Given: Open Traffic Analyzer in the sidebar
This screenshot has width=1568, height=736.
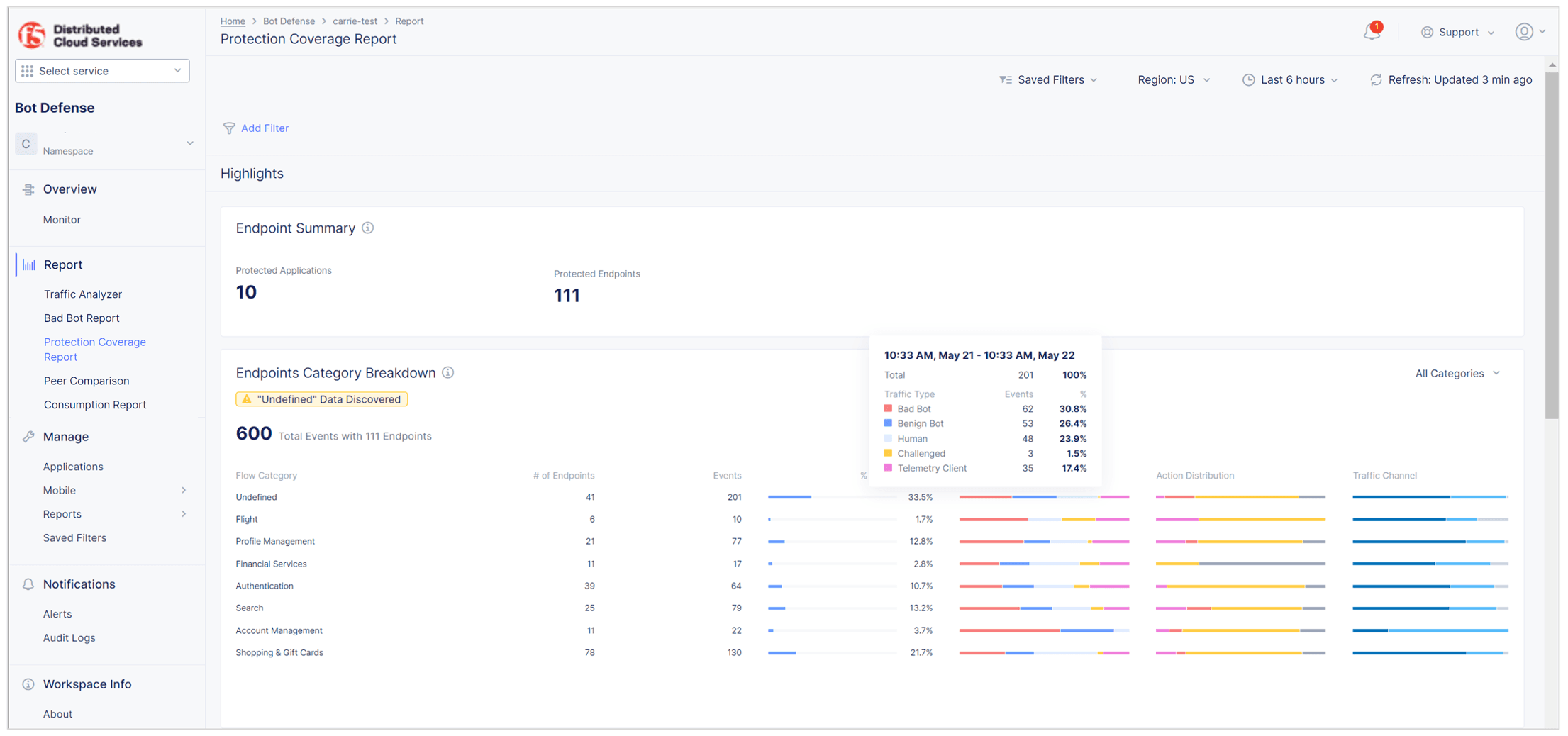Looking at the screenshot, I should pyautogui.click(x=83, y=294).
